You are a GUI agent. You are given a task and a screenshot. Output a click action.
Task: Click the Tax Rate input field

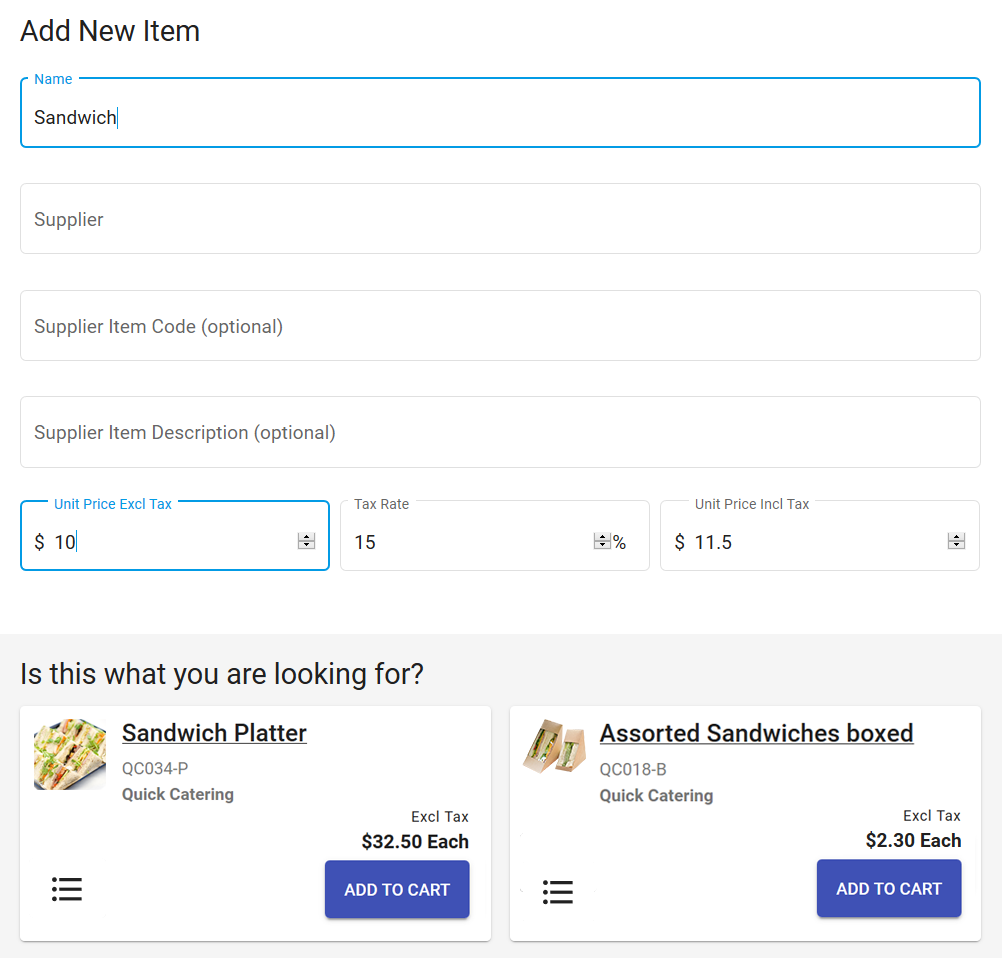pos(470,542)
